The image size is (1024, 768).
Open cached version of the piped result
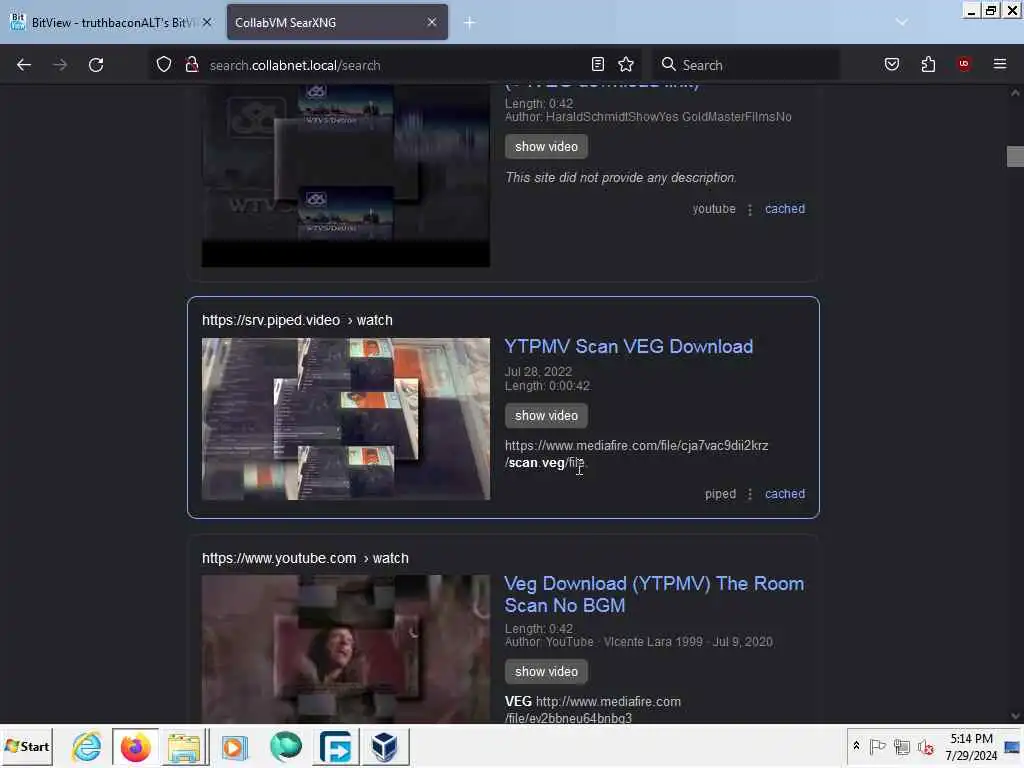coord(784,494)
